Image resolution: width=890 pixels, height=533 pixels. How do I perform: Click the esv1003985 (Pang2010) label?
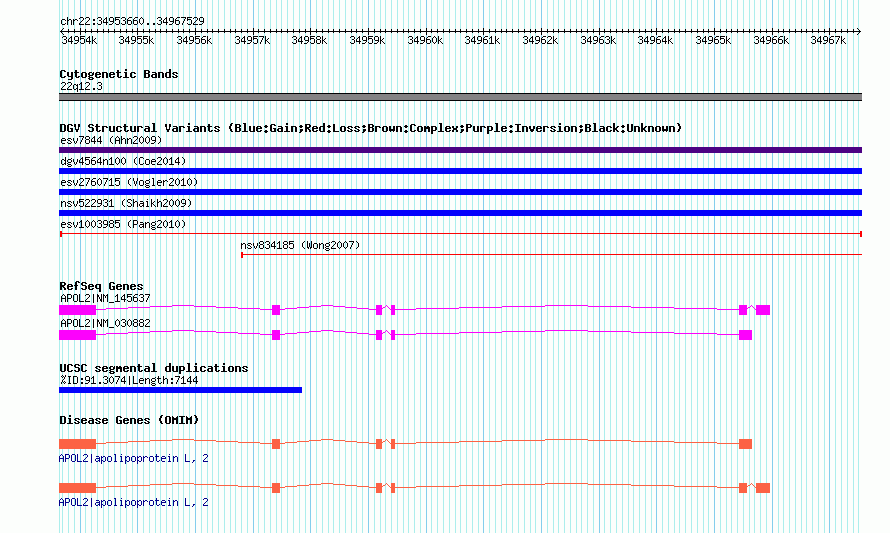(123, 224)
